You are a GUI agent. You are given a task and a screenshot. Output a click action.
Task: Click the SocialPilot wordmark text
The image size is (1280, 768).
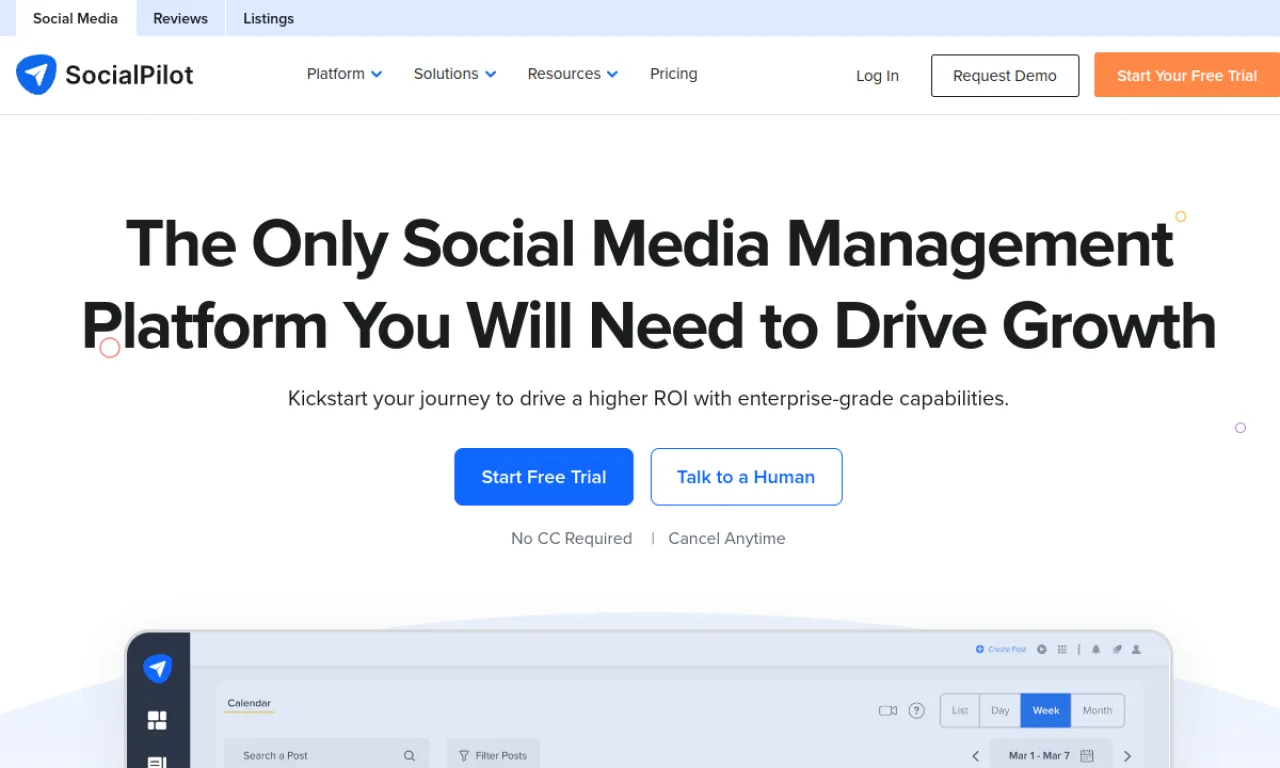tap(129, 75)
